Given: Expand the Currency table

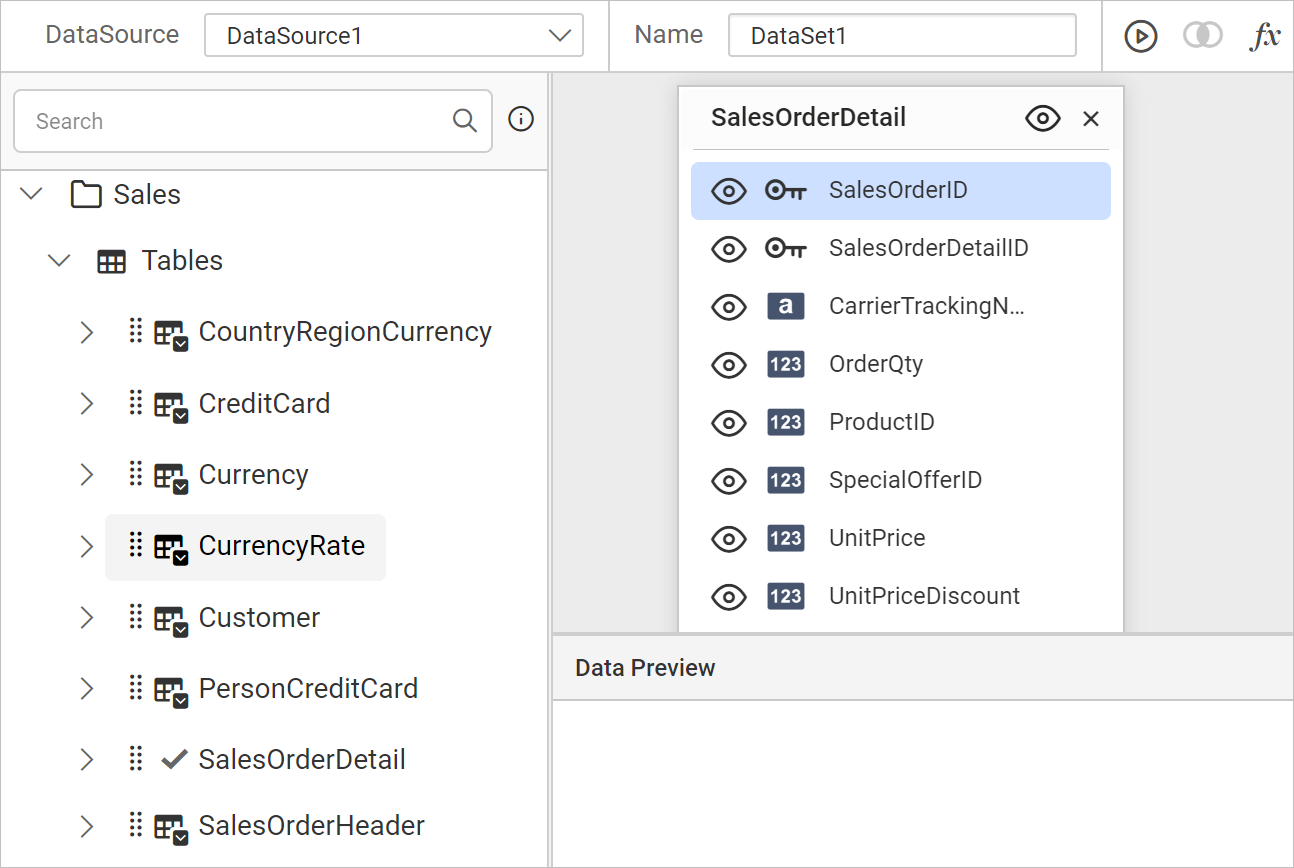Looking at the screenshot, I should (x=86, y=474).
